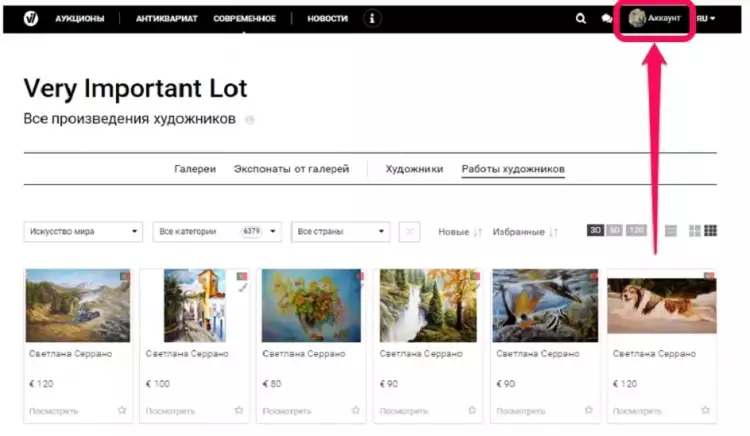
Task: Click Посмотреть on €100 street card
Action: tap(170, 411)
